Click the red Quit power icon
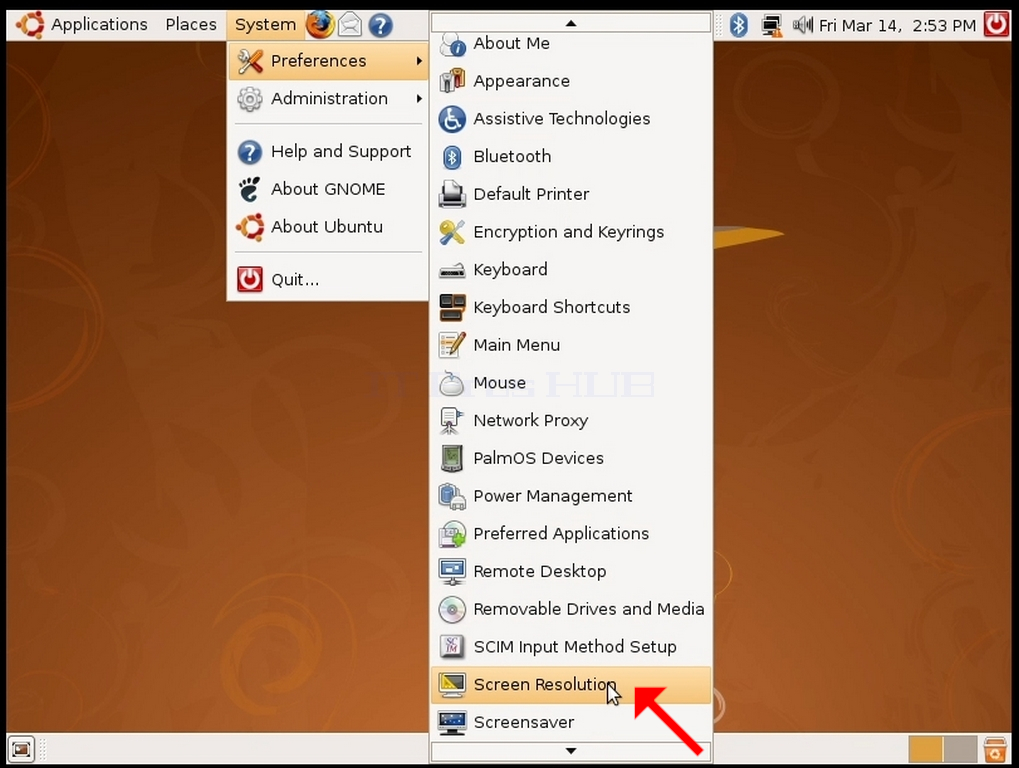This screenshot has width=1019, height=768. coord(250,279)
